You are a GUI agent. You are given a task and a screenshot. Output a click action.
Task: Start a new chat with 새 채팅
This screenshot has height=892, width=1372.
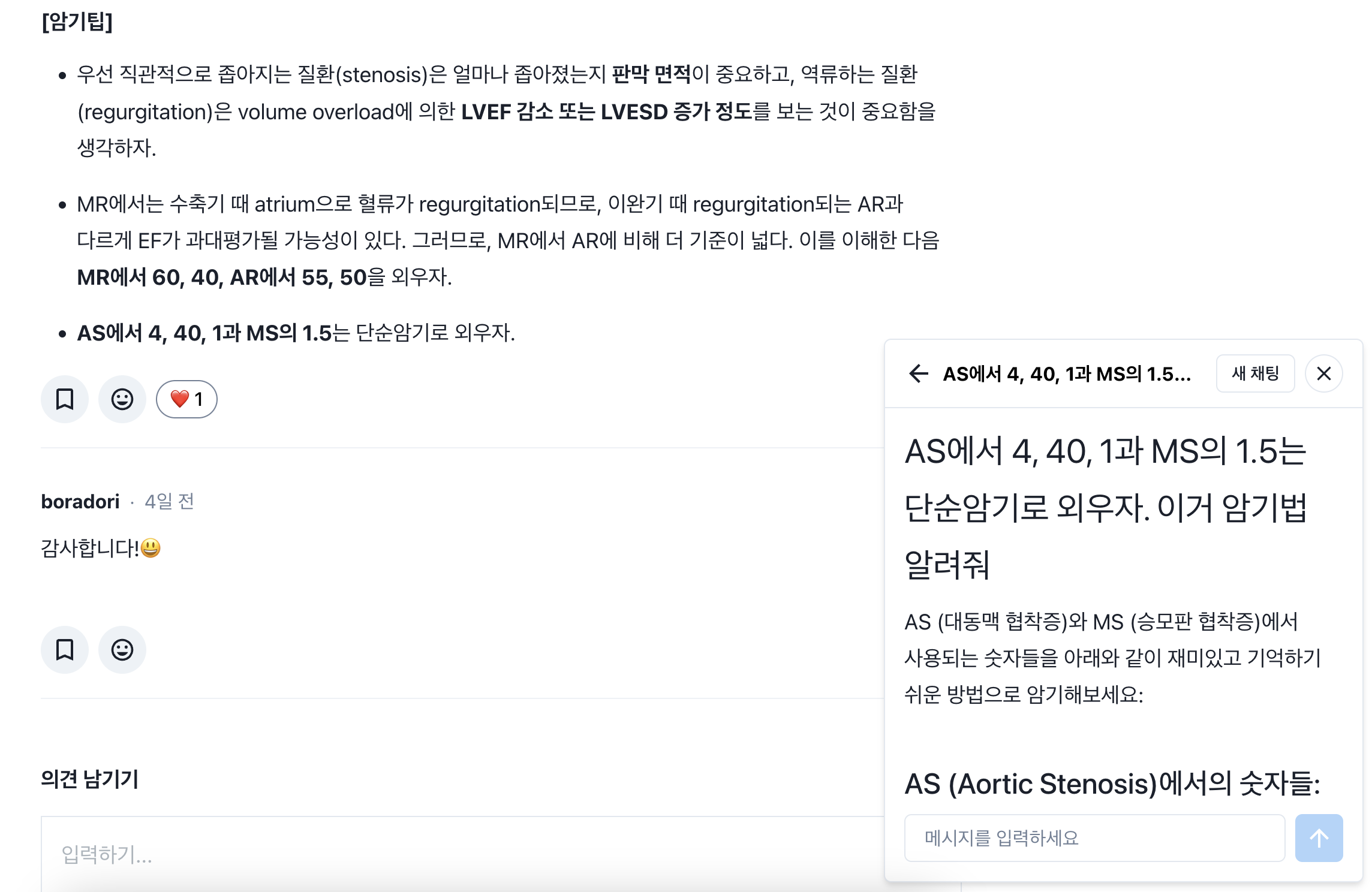1256,373
